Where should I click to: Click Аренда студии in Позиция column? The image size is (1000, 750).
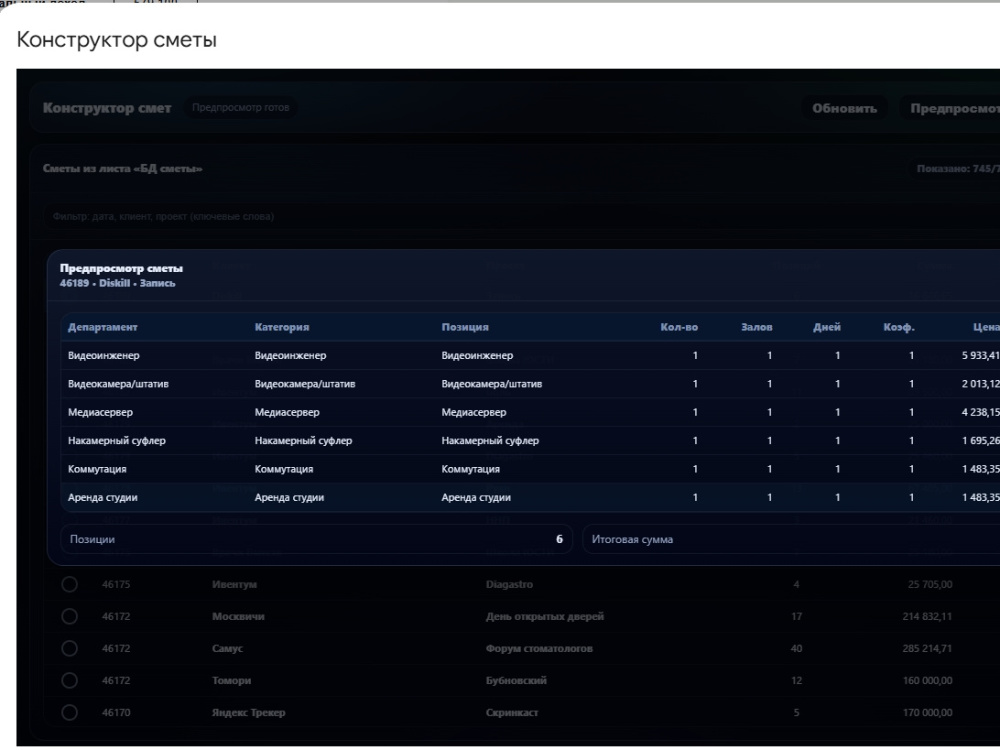point(476,497)
